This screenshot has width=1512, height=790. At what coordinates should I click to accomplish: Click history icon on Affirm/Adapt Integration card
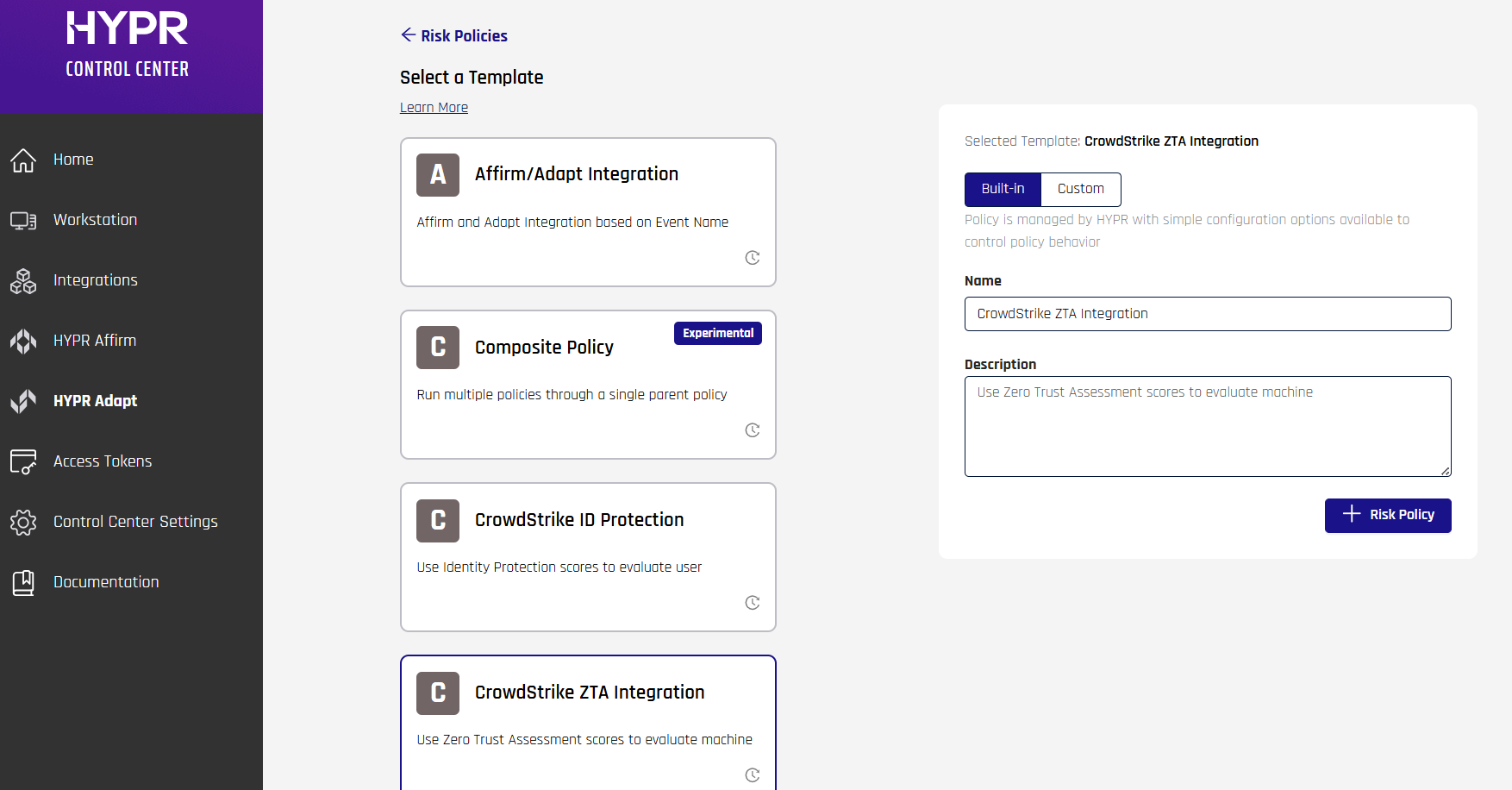click(x=752, y=258)
